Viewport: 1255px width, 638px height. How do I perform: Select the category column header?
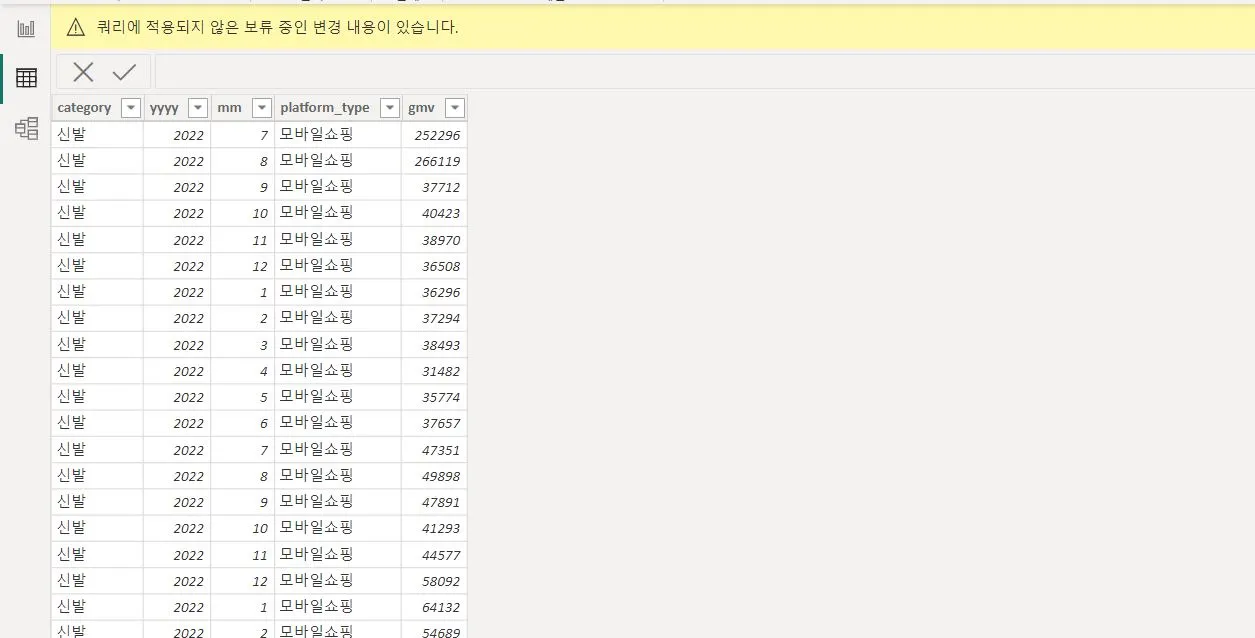point(97,108)
